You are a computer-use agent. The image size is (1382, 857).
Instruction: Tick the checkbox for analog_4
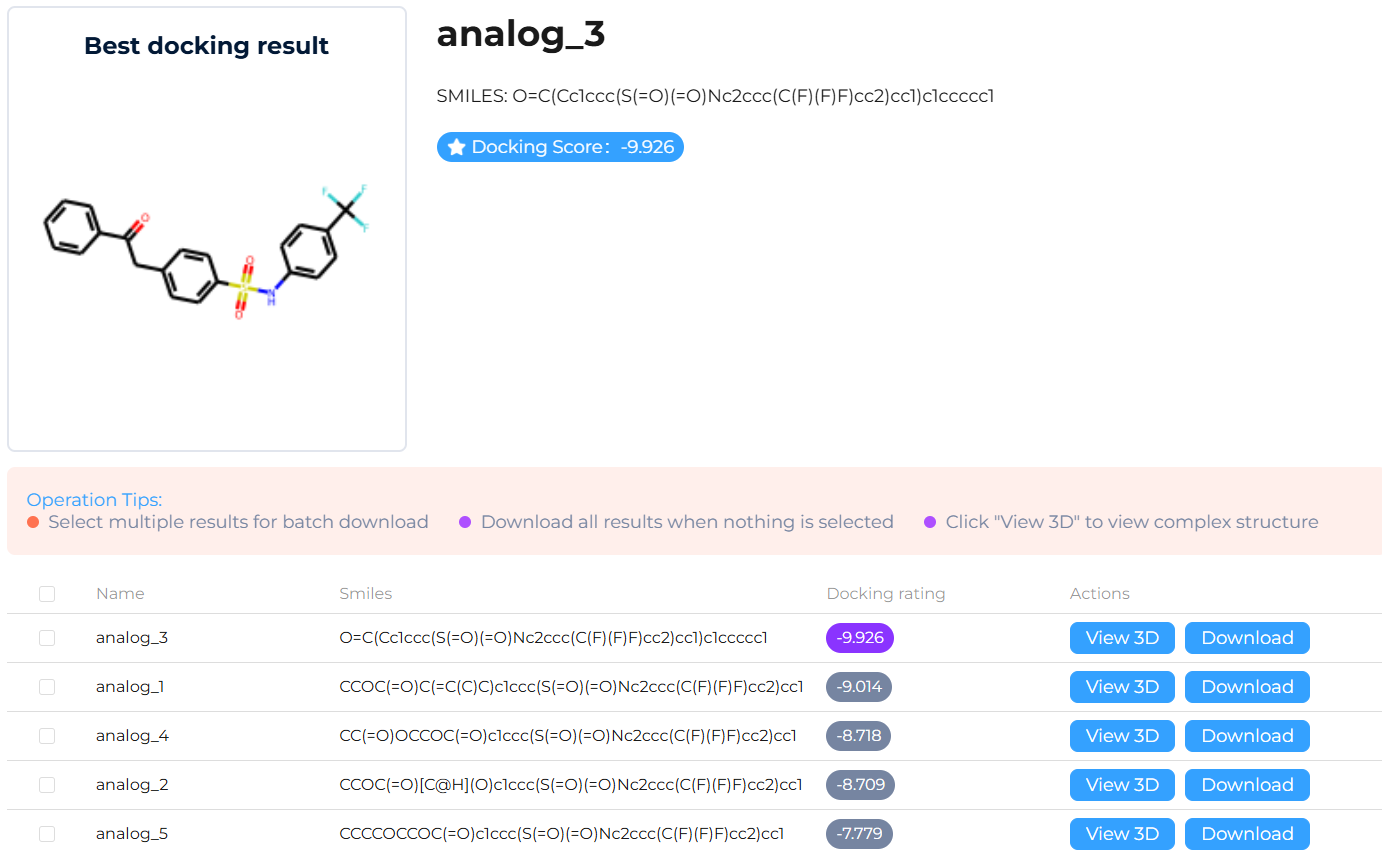(47, 736)
